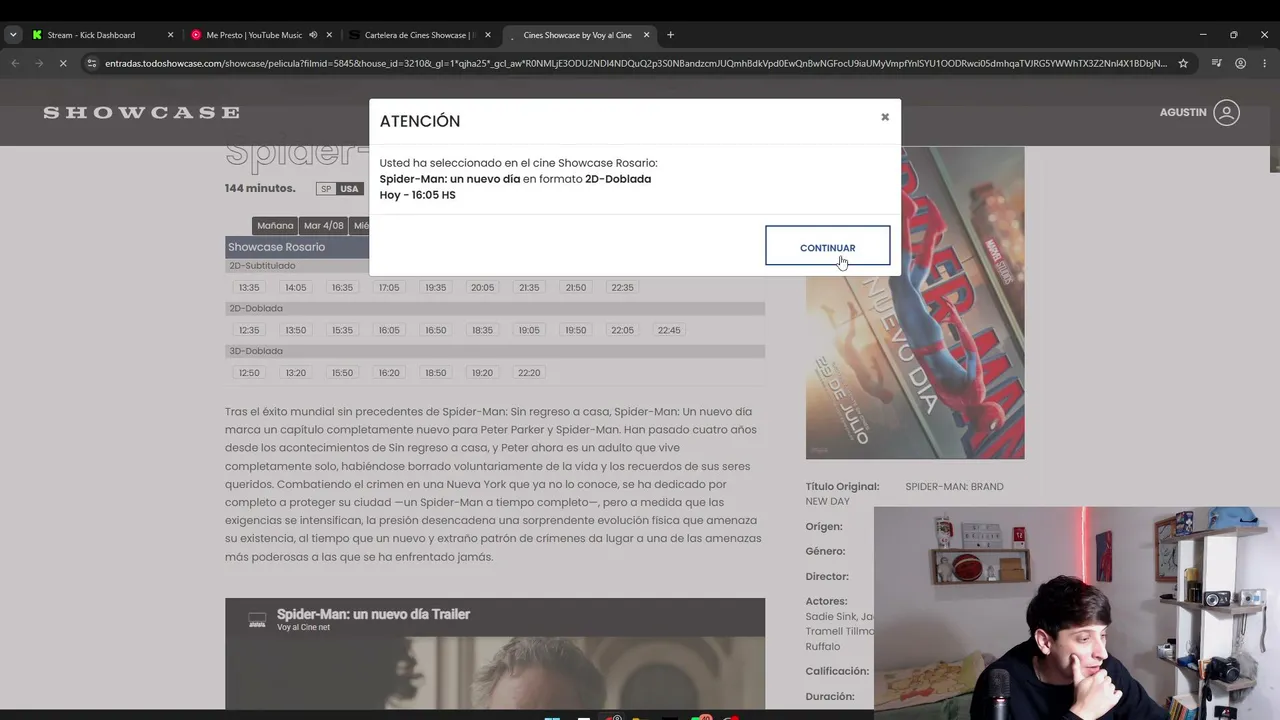This screenshot has width=1280, height=720.
Task: Pick the 20:05 2D-Subtitulado showtime
Action: [483, 287]
